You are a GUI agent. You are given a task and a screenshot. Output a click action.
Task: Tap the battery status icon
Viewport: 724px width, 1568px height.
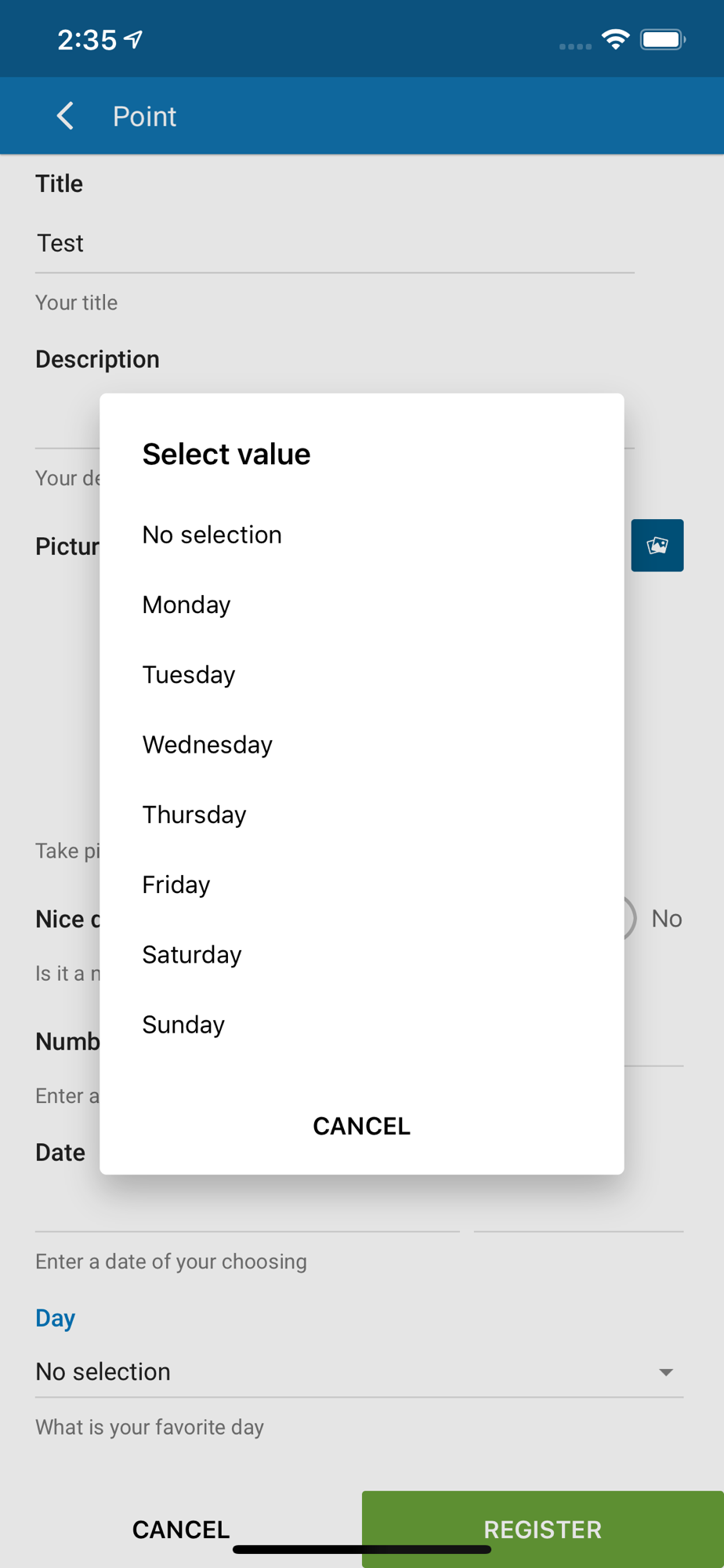coord(663,39)
